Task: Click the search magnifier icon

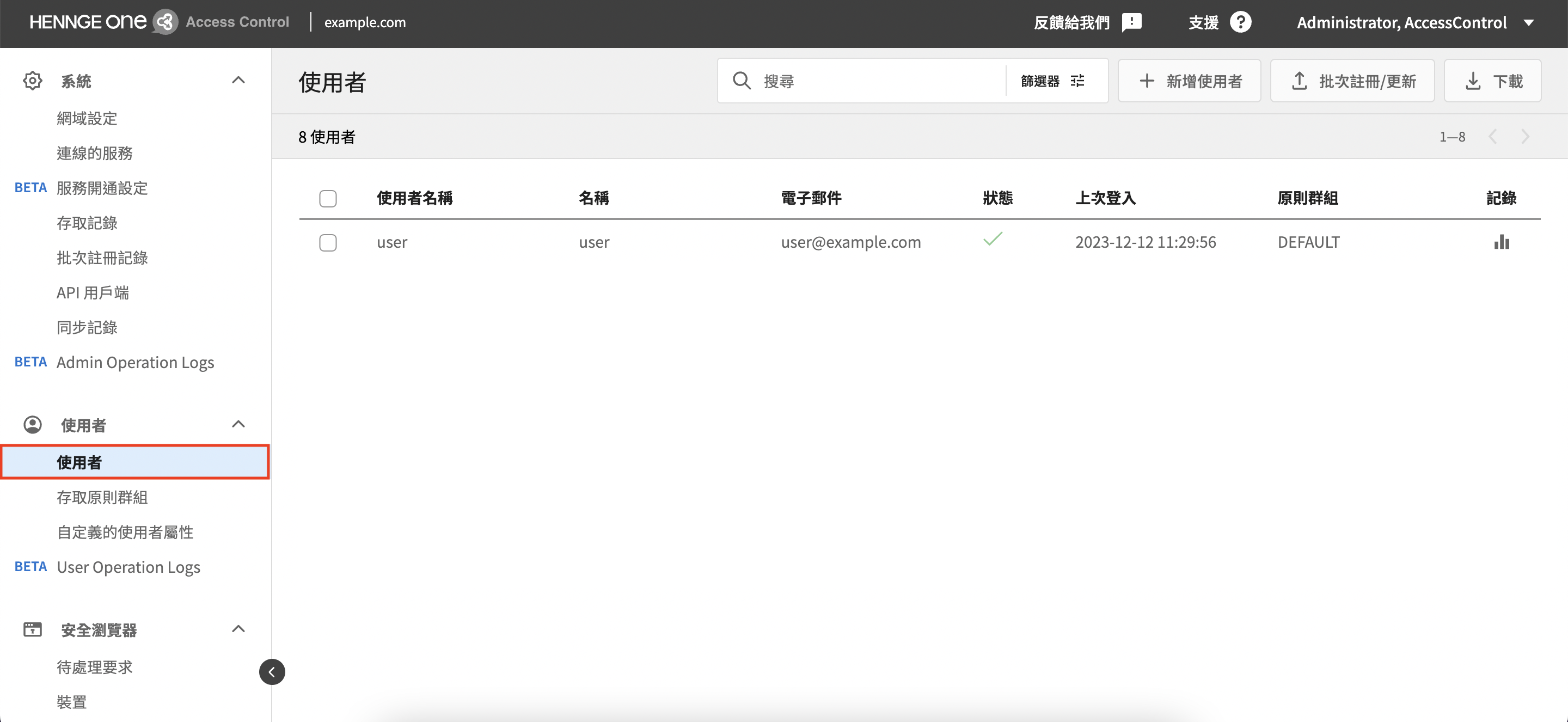Action: pos(742,81)
